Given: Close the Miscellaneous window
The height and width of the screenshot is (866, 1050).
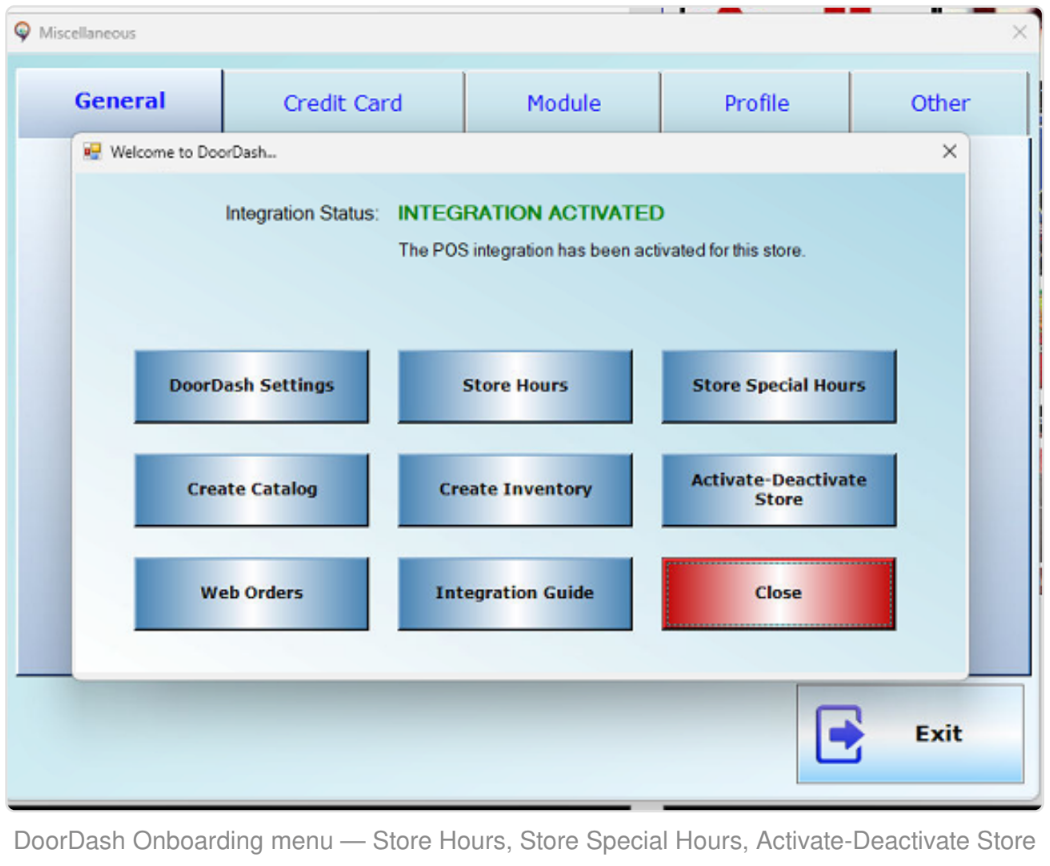Looking at the screenshot, I should click(1019, 32).
